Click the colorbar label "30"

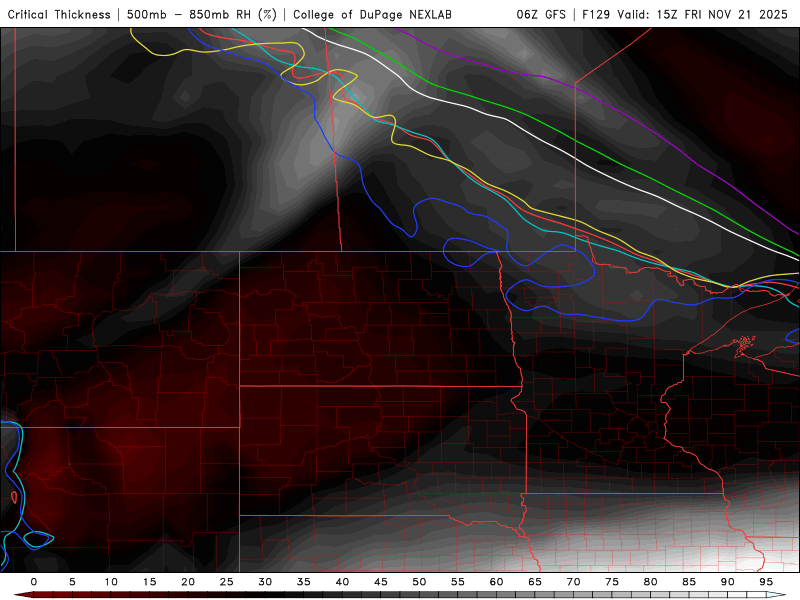(265, 582)
